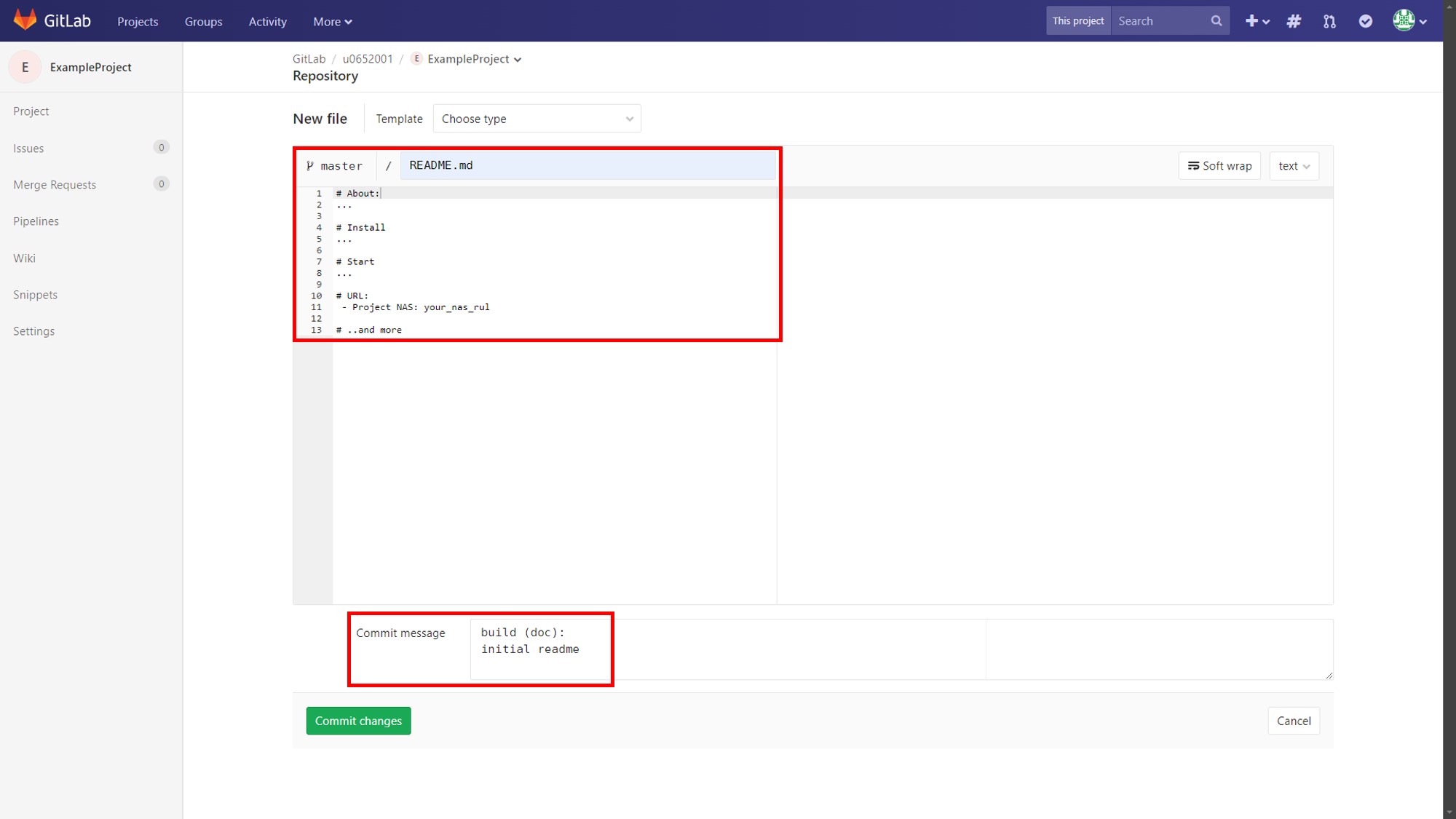Focus the README.md file name field
Image resolution: width=1456 pixels, height=819 pixels.
tap(587, 165)
